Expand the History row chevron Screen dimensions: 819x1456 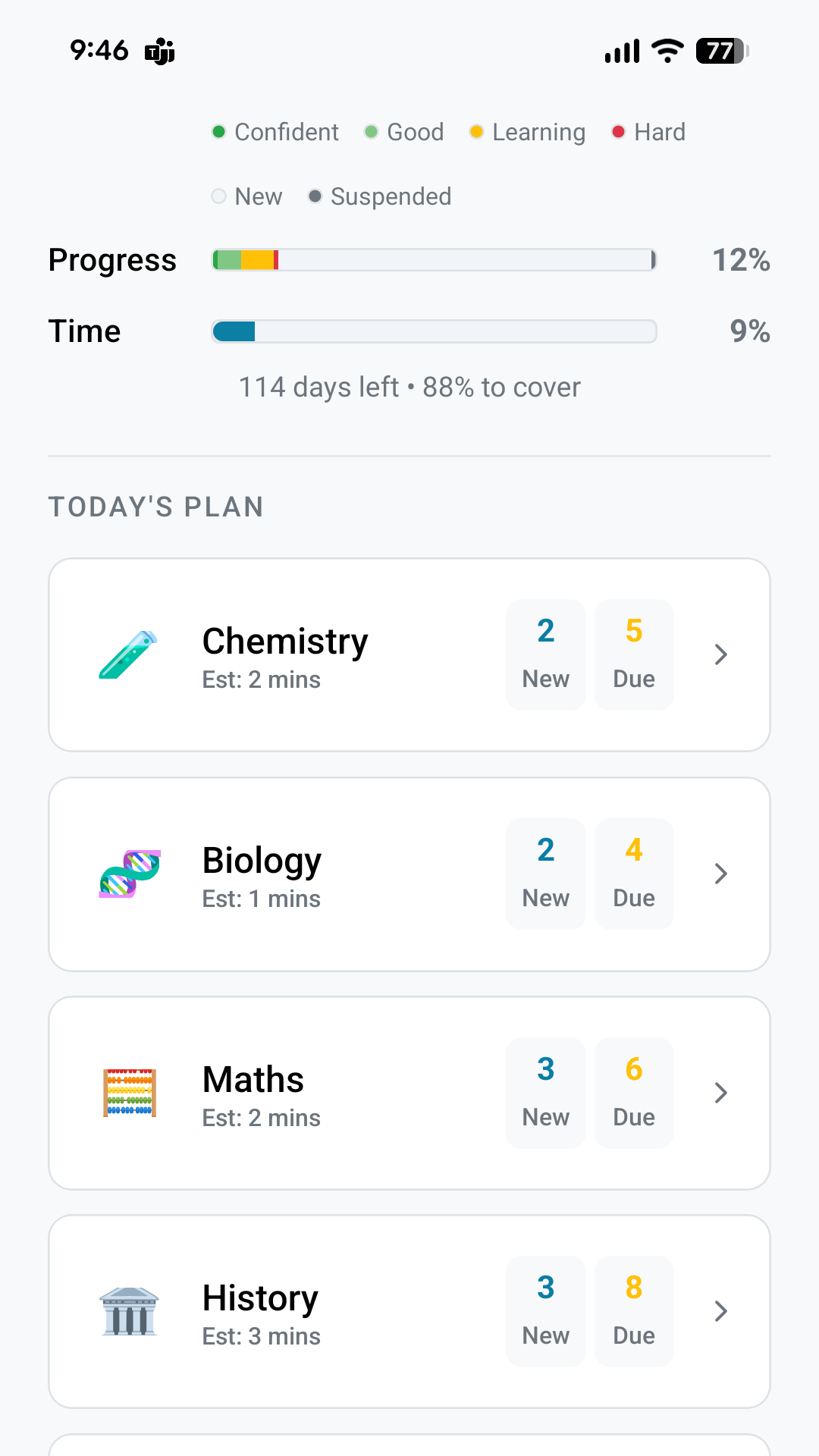[721, 1311]
